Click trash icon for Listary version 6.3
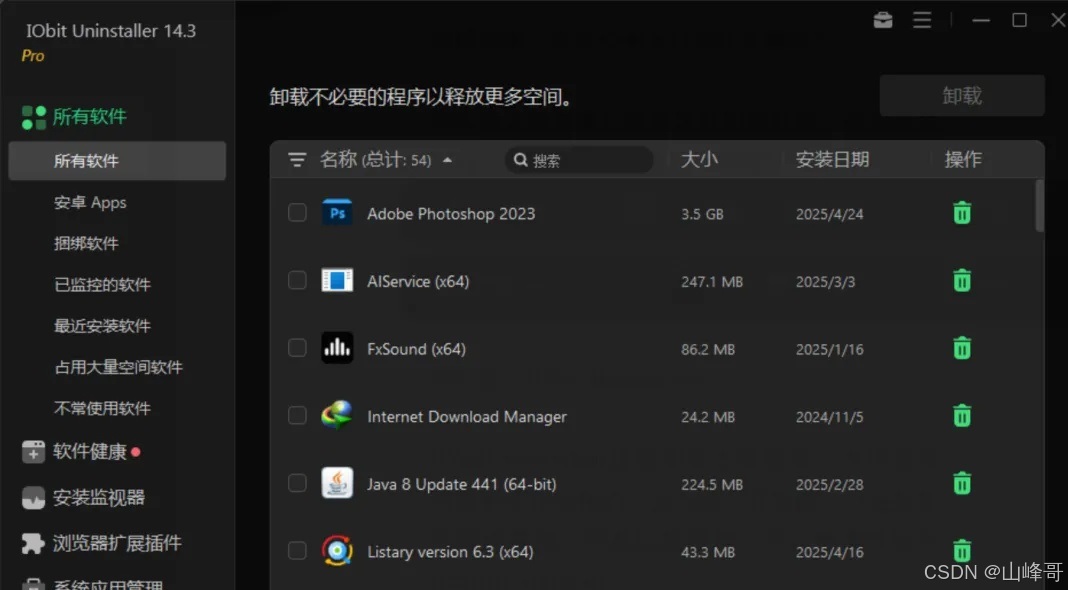1068x590 pixels. tap(962, 550)
